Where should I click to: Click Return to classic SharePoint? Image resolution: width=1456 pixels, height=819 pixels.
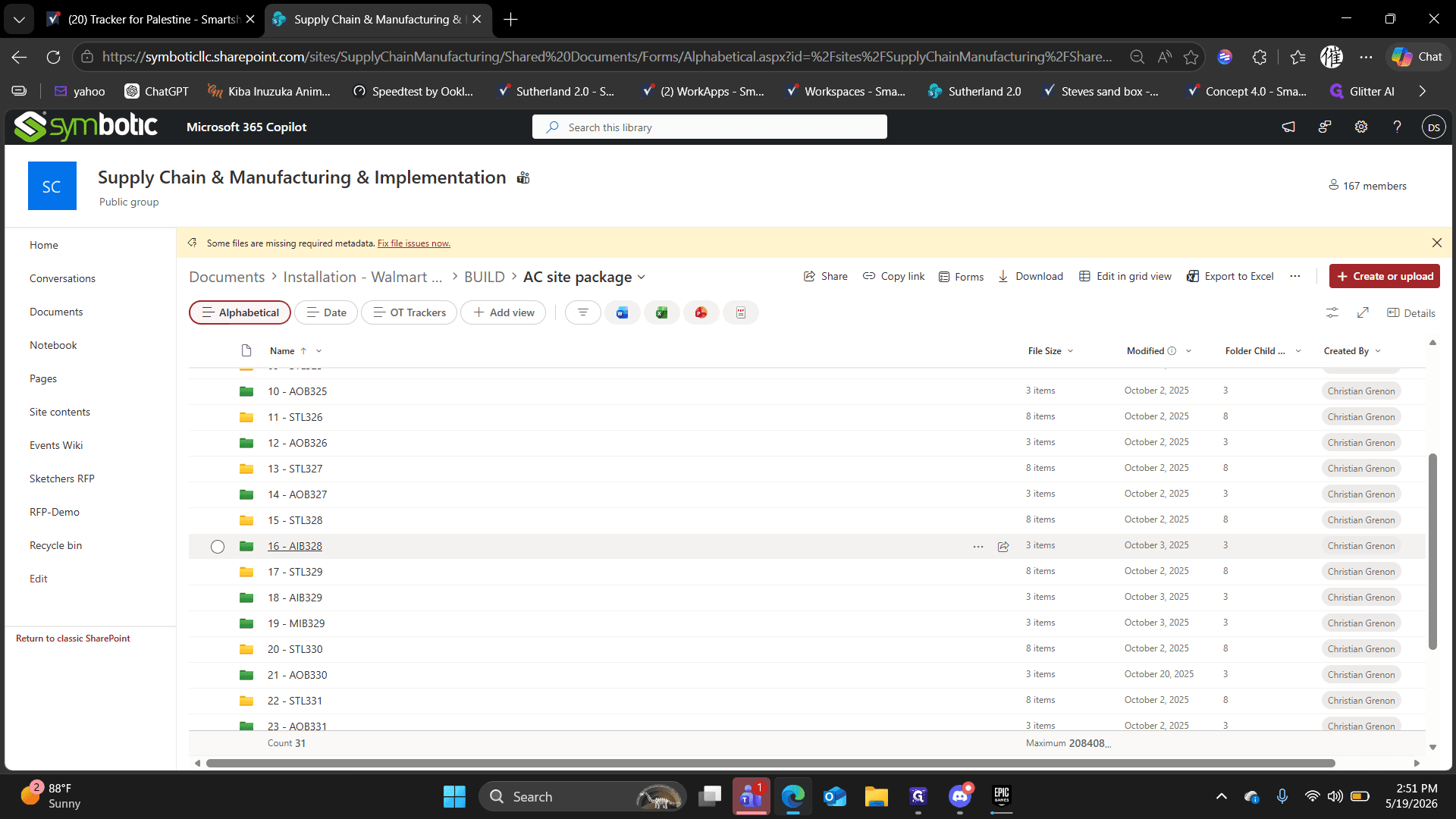click(x=73, y=639)
